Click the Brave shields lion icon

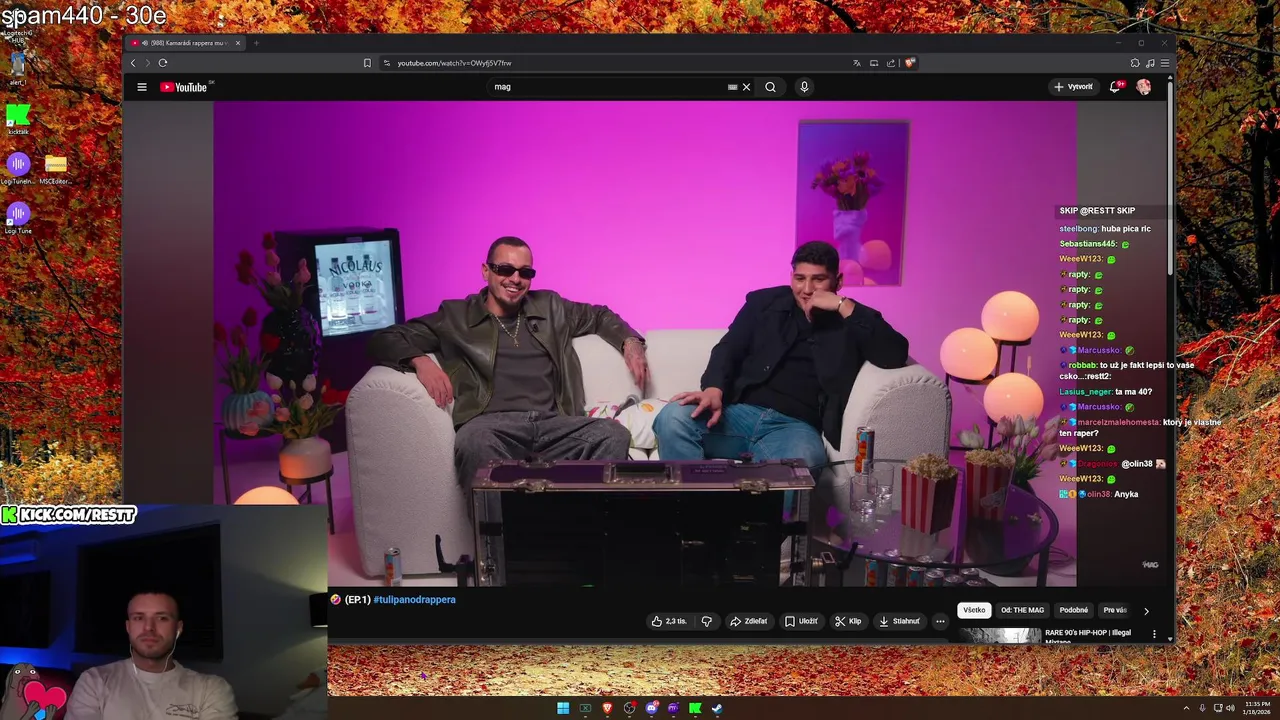point(909,63)
